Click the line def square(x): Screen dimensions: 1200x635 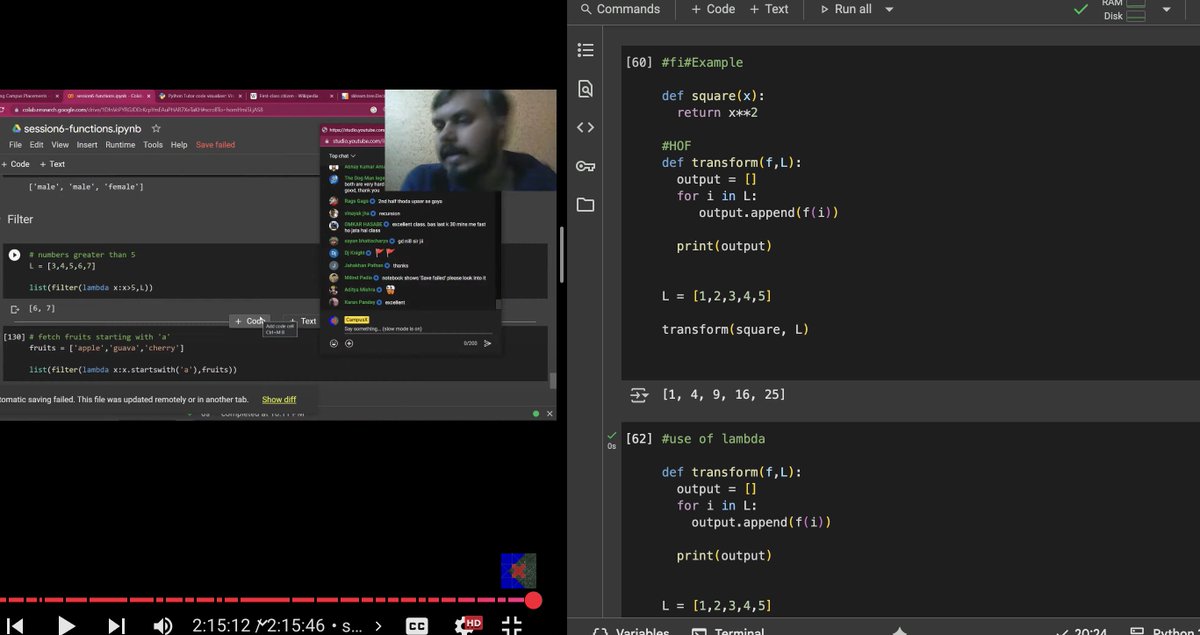click(x=713, y=96)
